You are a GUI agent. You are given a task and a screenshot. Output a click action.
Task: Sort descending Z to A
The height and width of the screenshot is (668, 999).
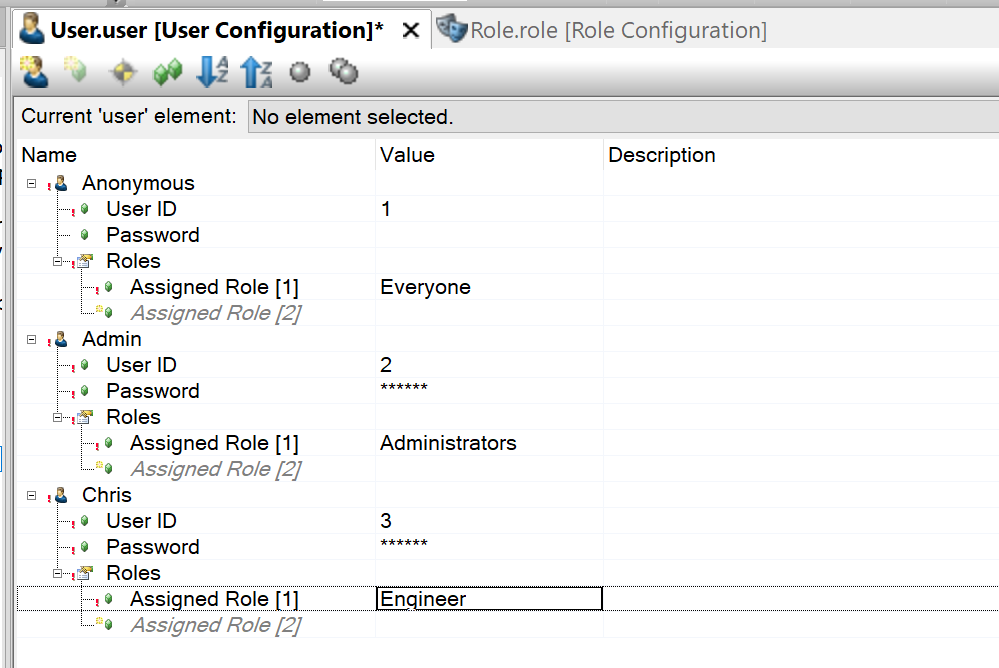pyautogui.click(x=257, y=71)
